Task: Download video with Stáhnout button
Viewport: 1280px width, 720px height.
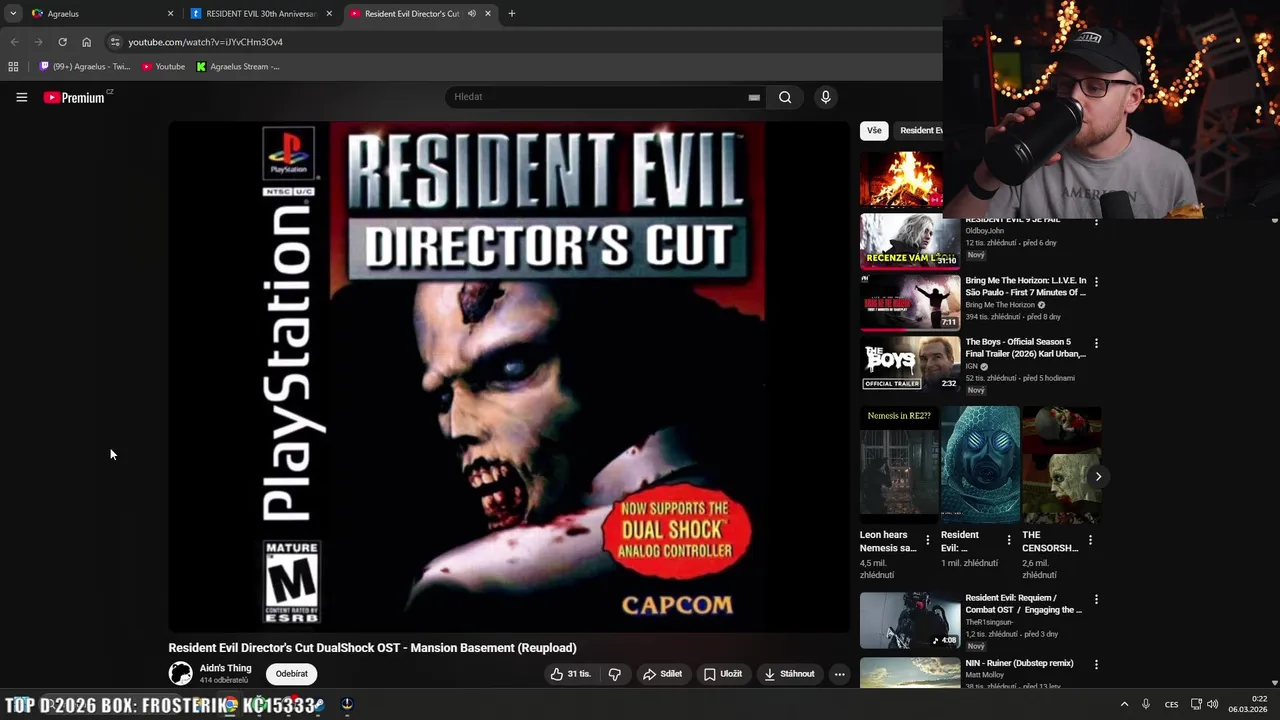Action: [x=789, y=674]
